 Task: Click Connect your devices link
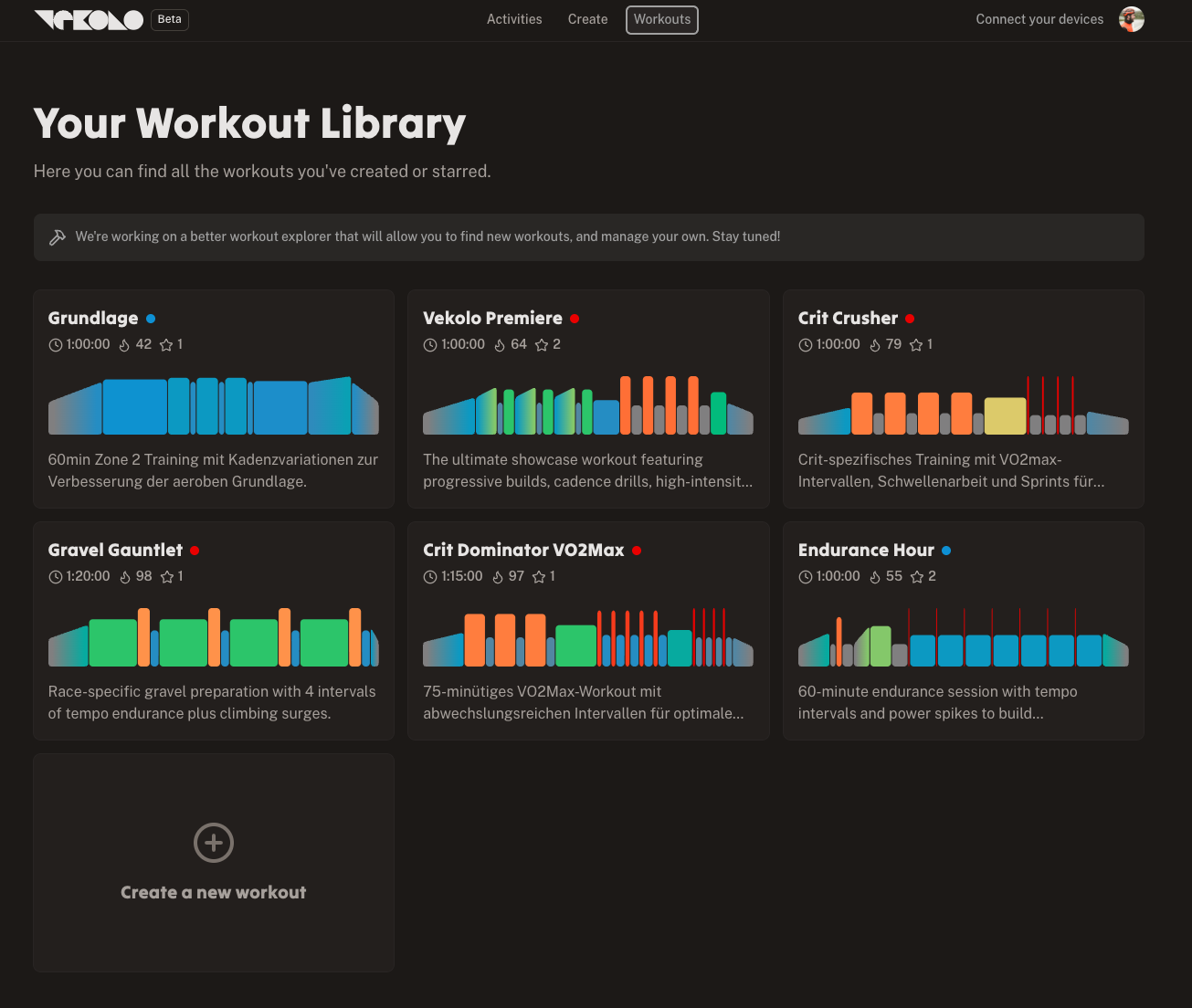[1039, 19]
